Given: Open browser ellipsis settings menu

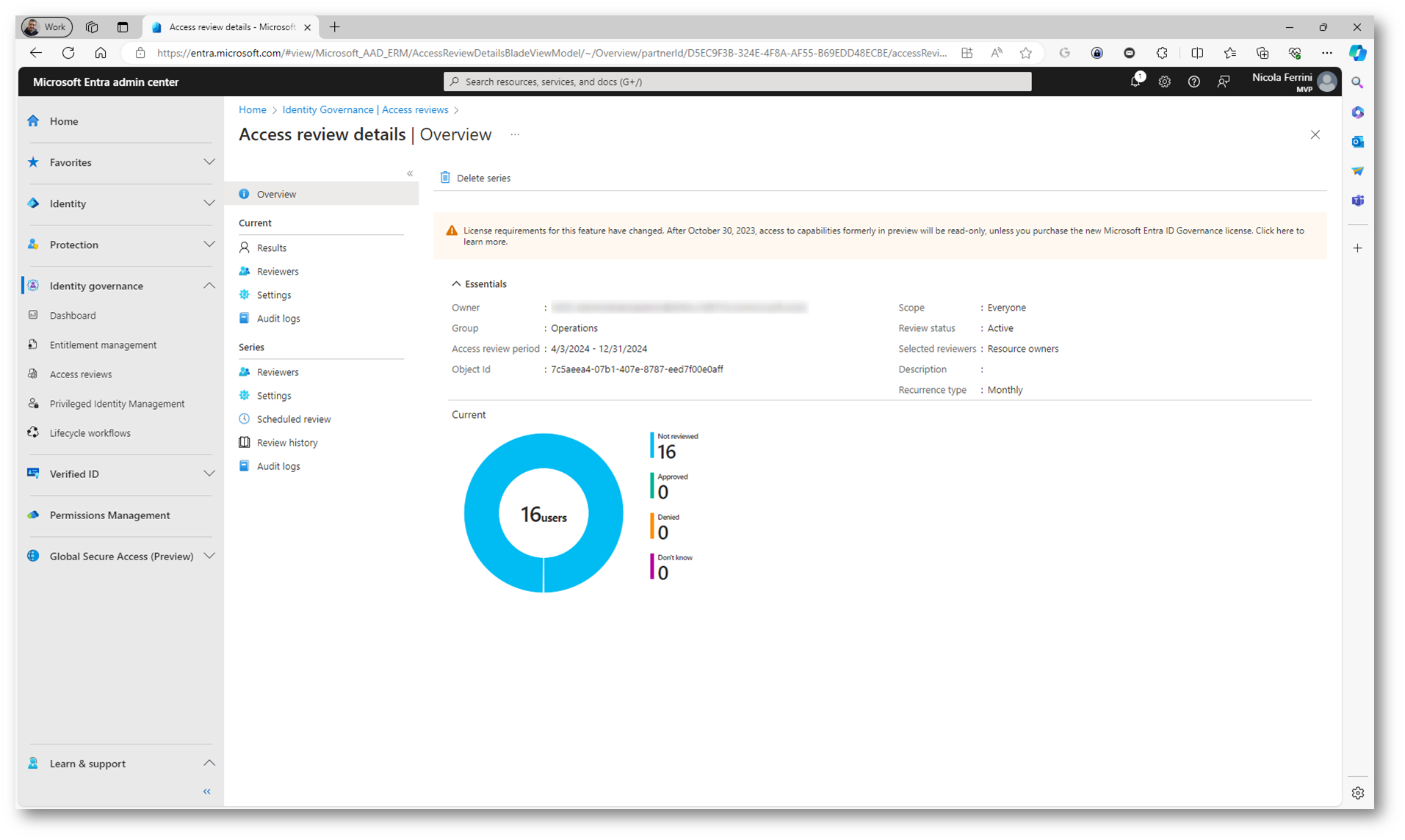Looking at the screenshot, I should click(1326, 53).
